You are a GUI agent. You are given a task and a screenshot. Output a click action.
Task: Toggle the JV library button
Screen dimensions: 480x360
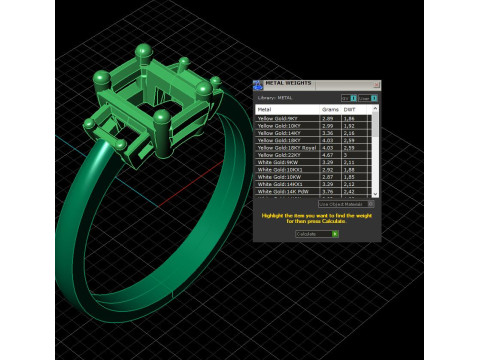(x=349, y=98)
